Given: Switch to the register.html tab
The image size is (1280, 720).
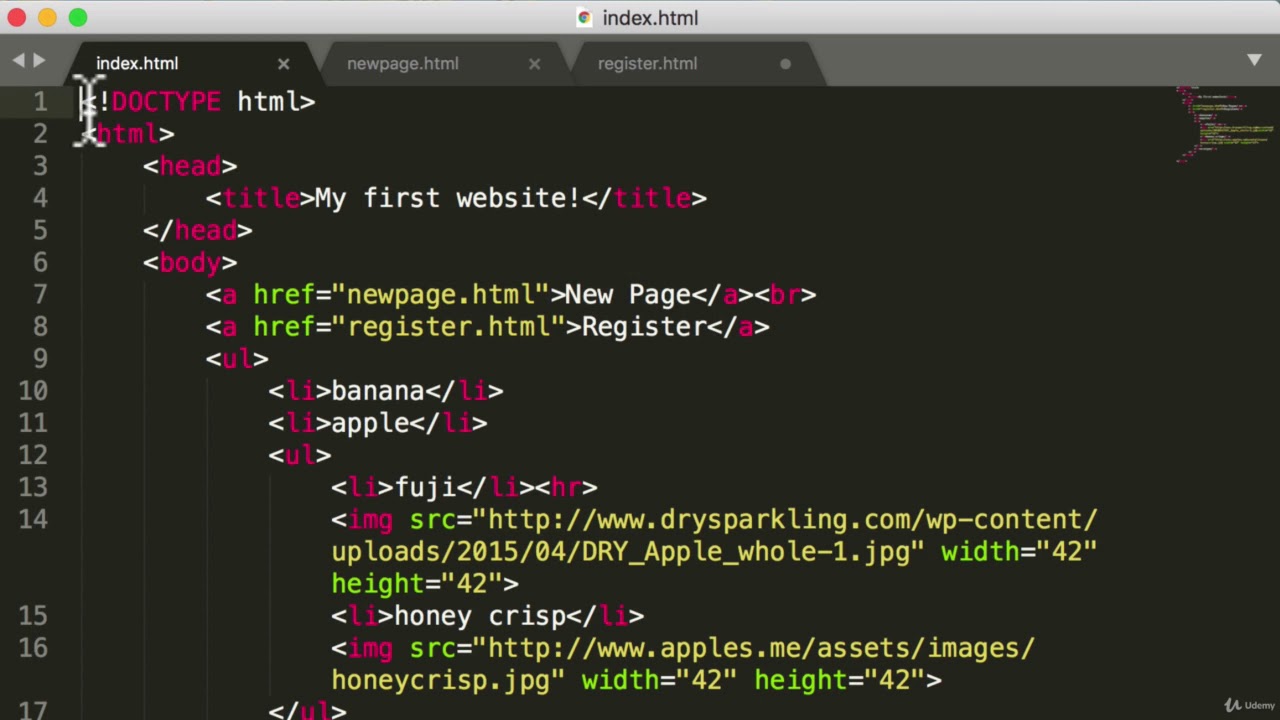Looking at the screenshot, I should [647, 63].
